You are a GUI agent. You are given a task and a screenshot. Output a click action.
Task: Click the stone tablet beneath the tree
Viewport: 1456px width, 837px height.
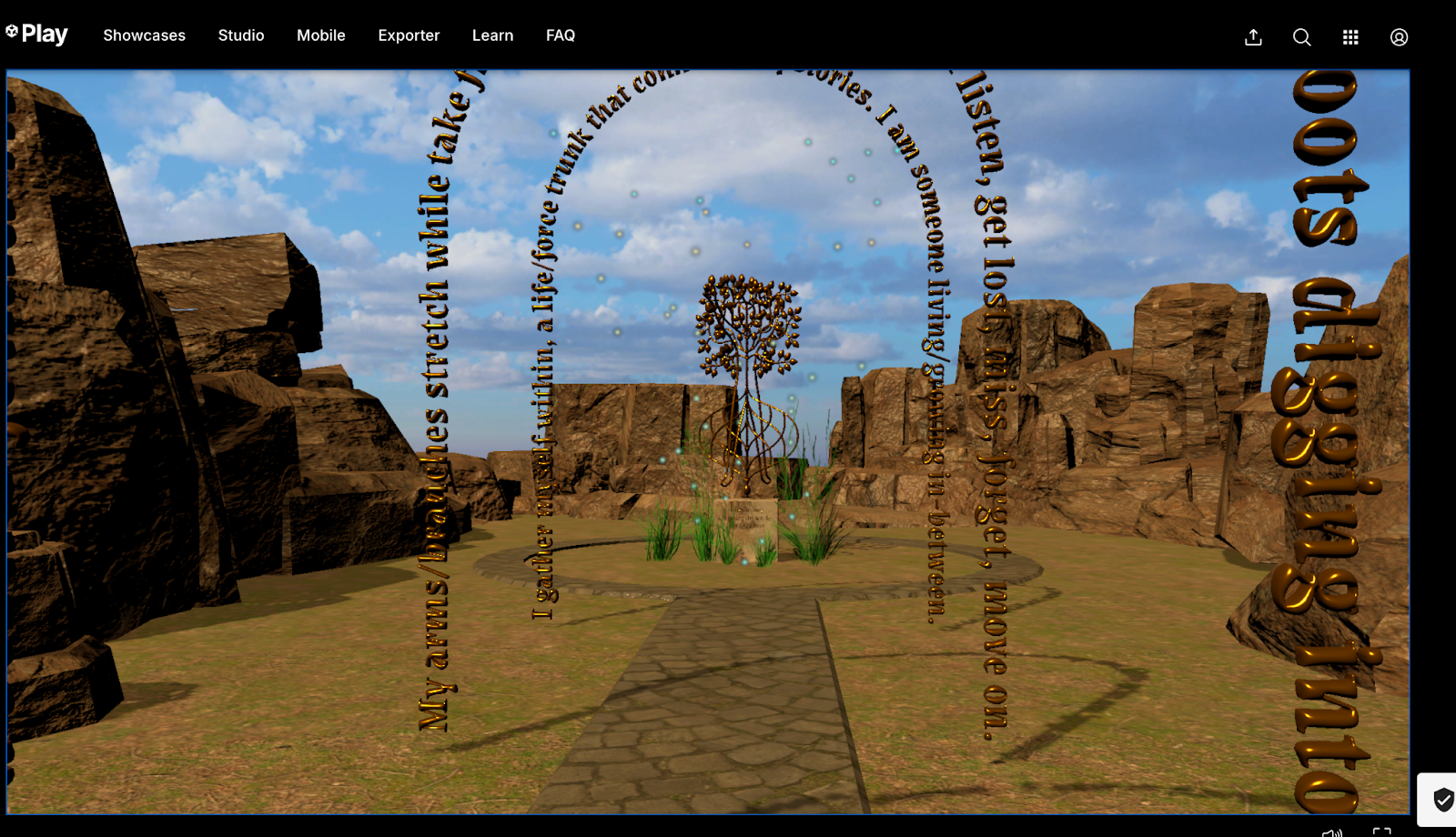click(751, 521)
